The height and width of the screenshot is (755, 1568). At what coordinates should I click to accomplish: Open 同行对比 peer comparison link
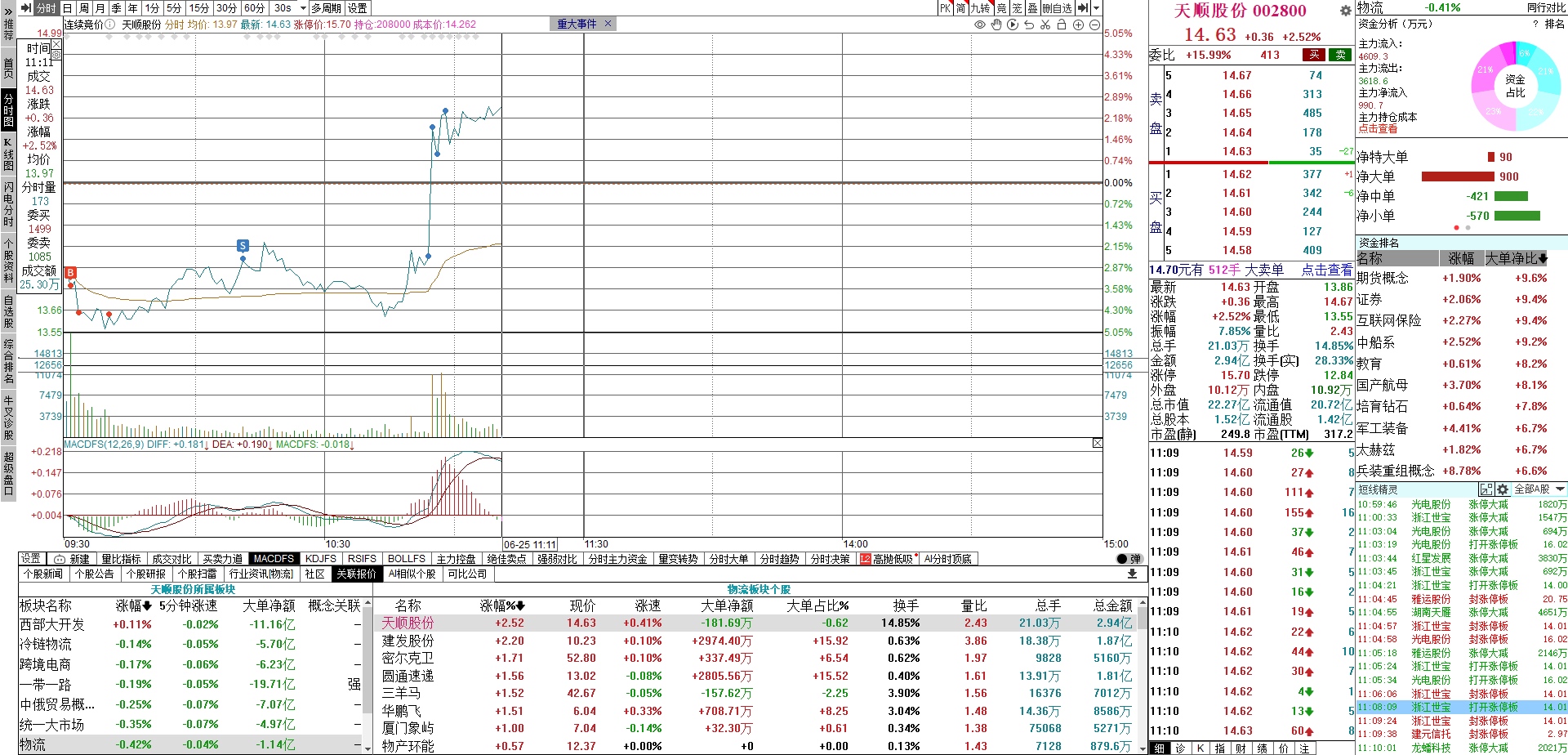[1546, 8]
